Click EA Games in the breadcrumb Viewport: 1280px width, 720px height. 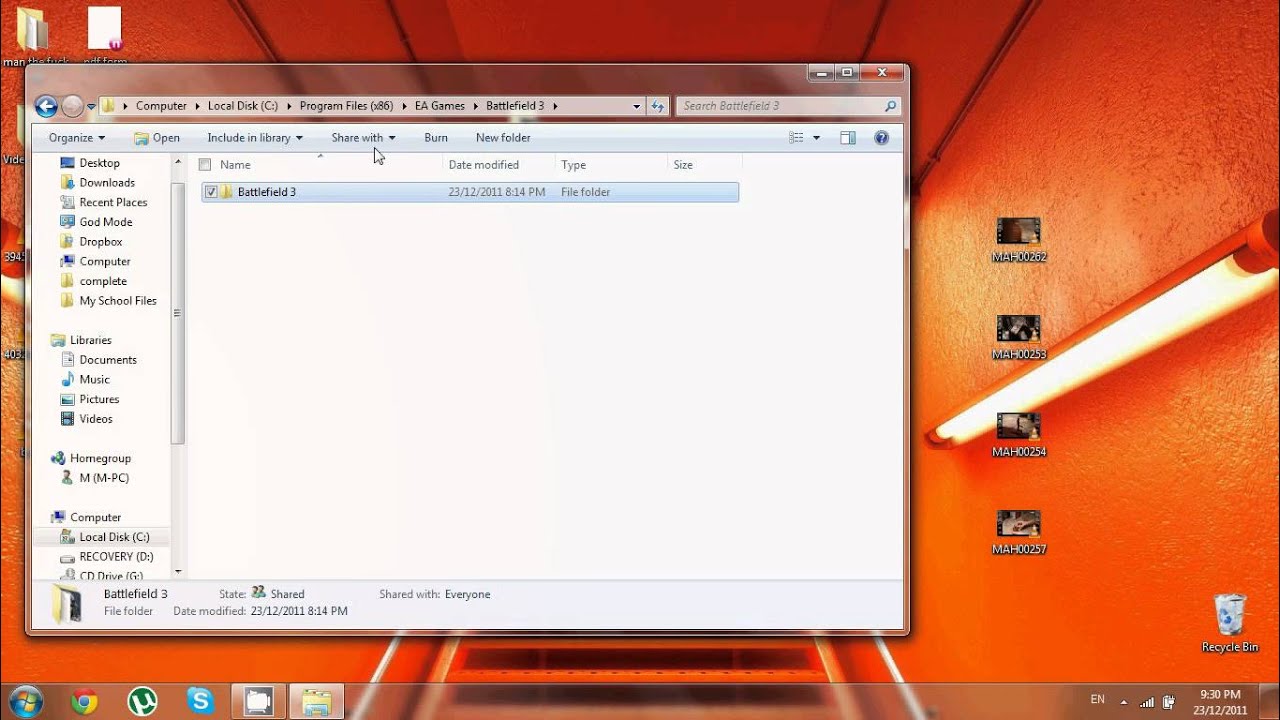(440, 106)
